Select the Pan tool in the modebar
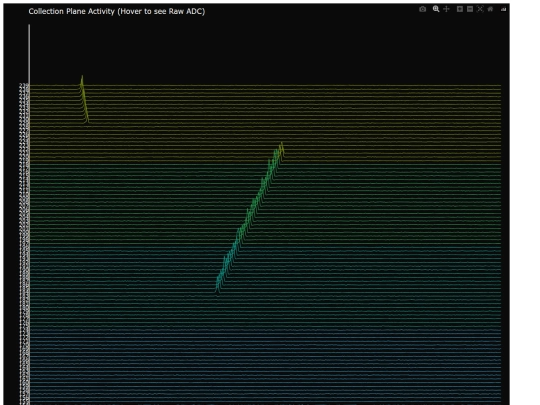Image resolution: width=540 pixels, height=405 pixels. click(446, 9)
